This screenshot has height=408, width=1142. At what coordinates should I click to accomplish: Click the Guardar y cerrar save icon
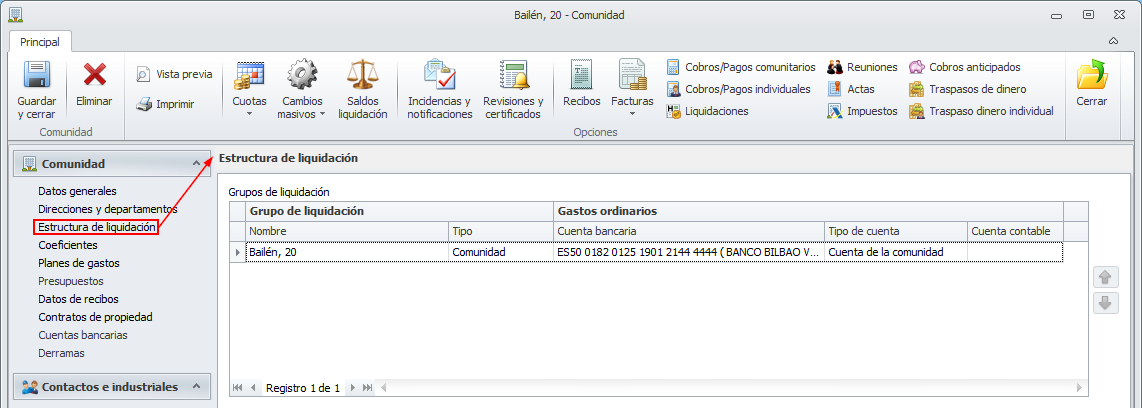coord(37,76)
